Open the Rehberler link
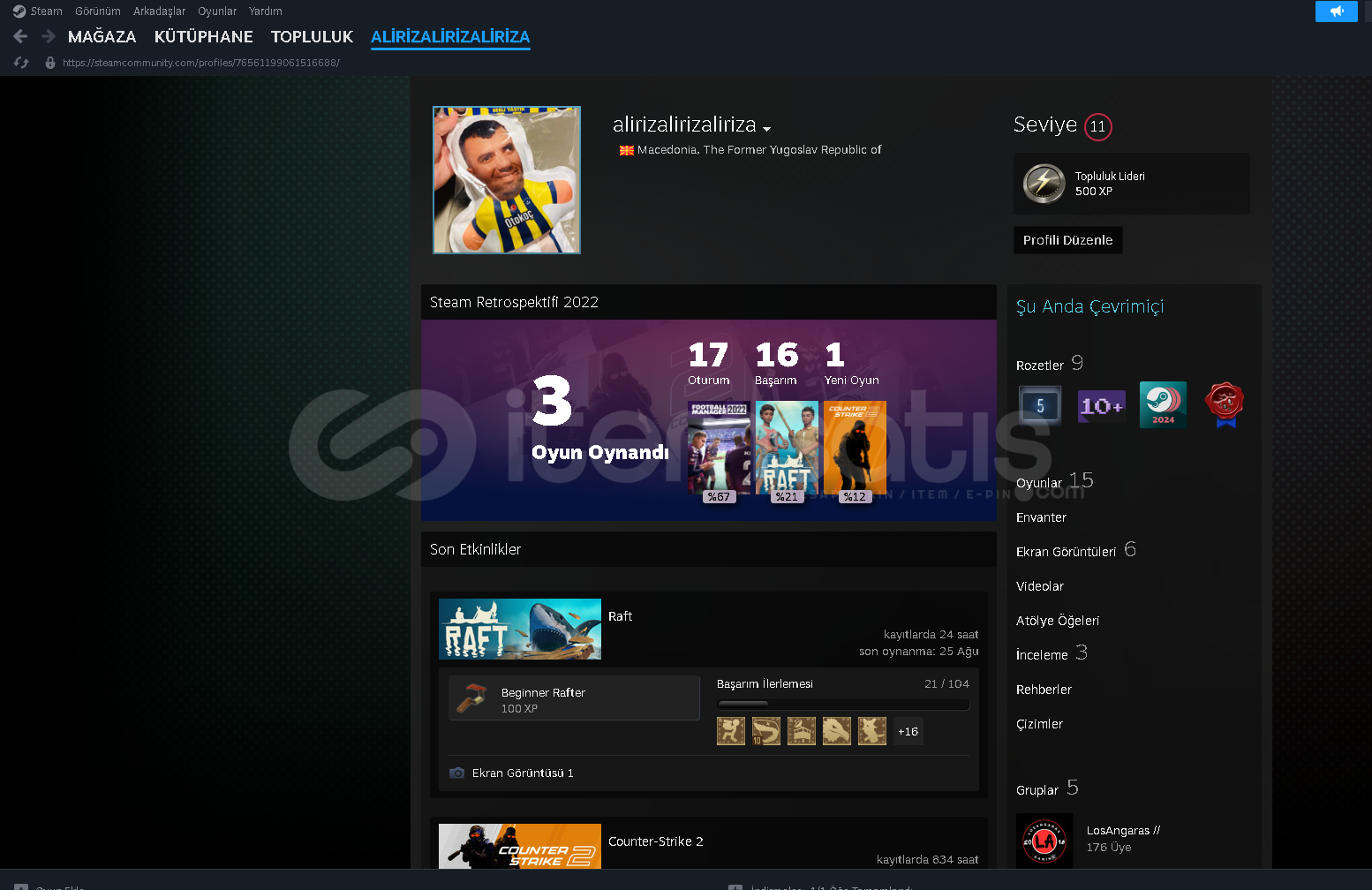The width and height of the screenshot is (1372, 890). tap(1044, 690)
